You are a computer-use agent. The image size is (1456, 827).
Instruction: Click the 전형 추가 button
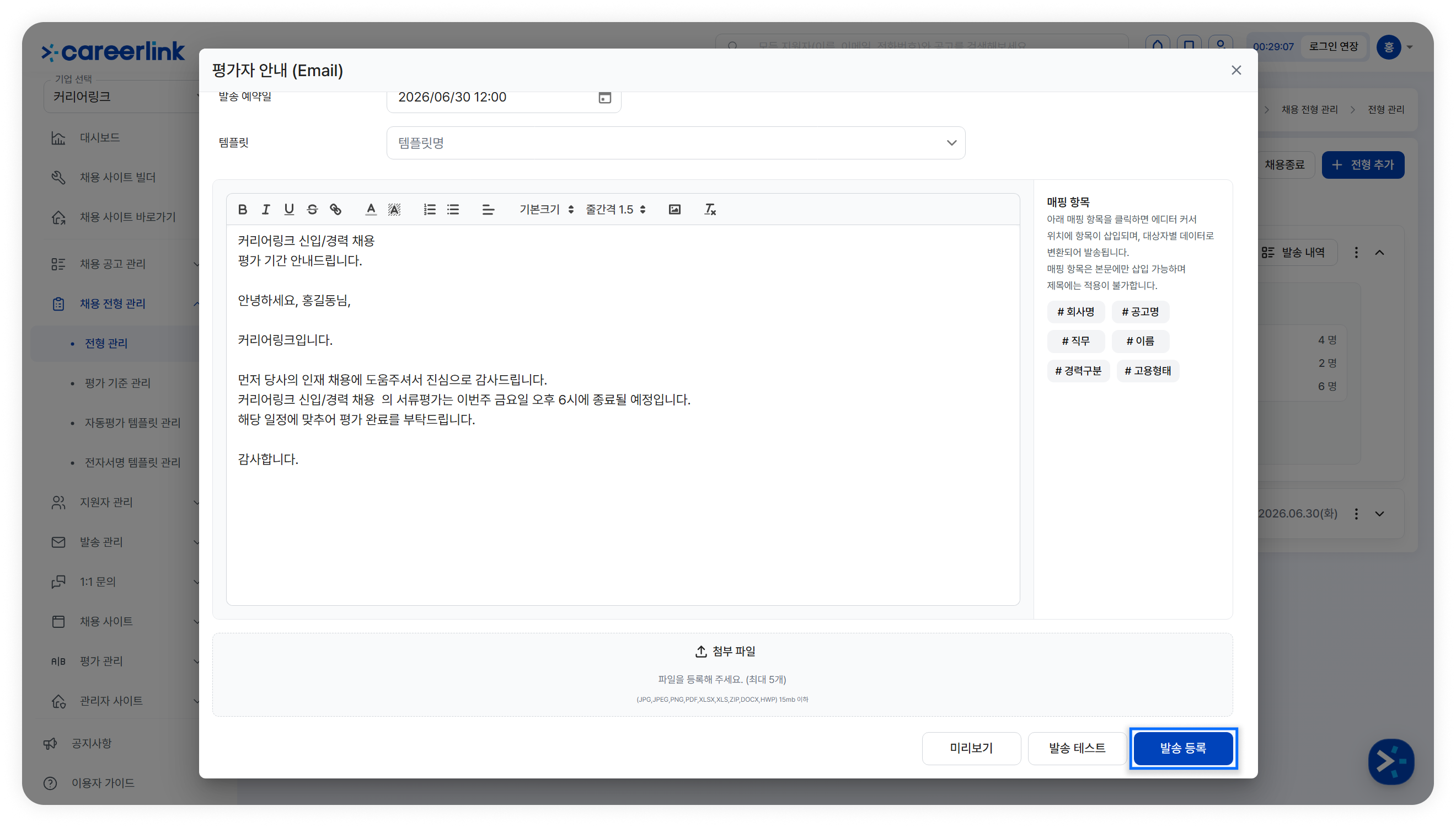point(1362,166)
